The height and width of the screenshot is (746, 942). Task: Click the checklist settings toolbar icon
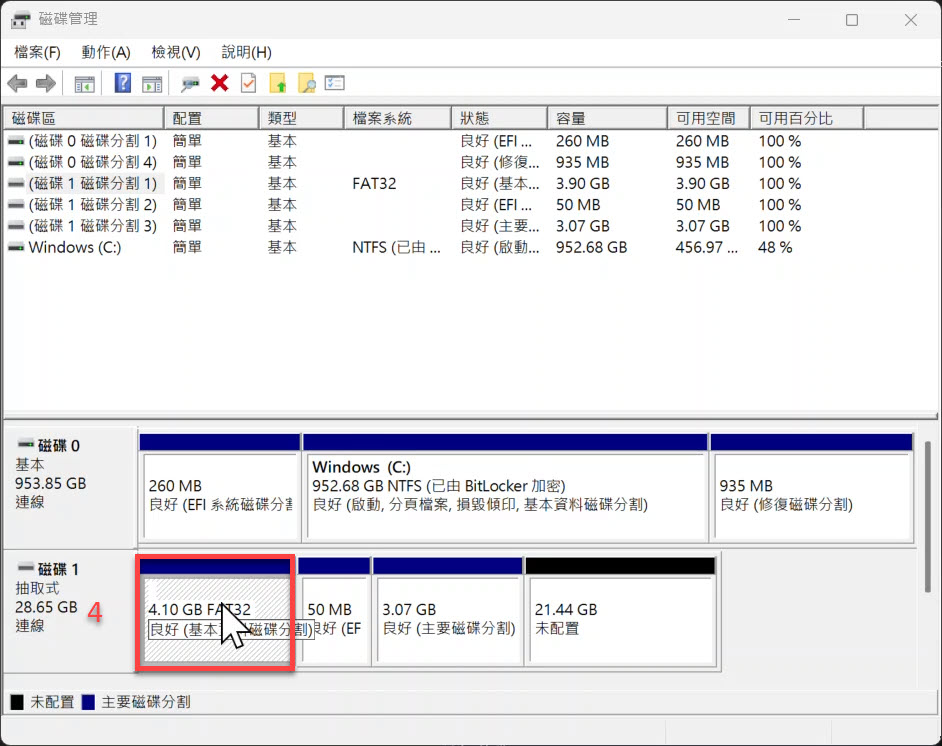[335, 84]
